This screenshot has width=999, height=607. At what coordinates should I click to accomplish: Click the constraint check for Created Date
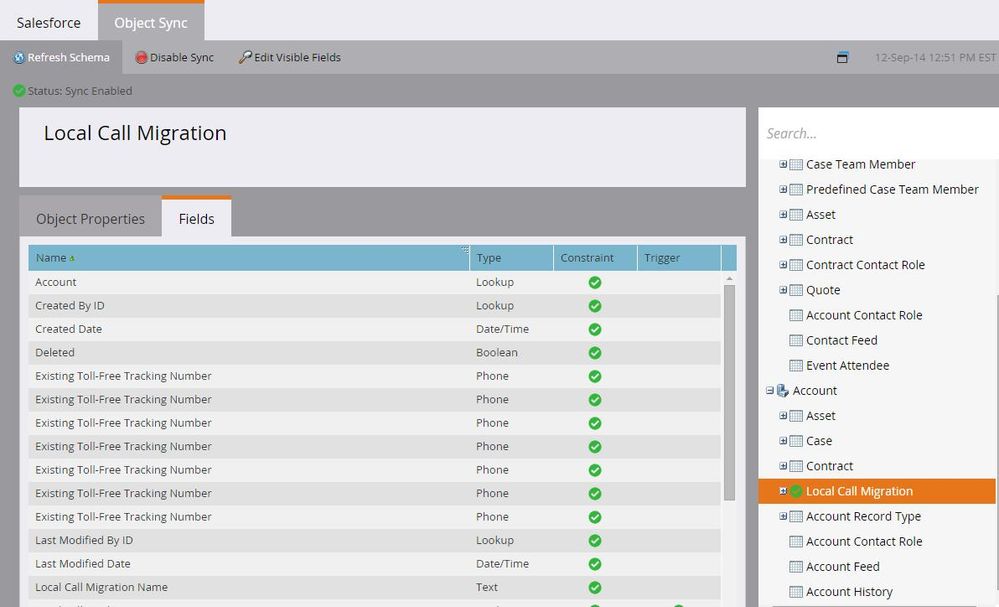(x=595, y=329)
